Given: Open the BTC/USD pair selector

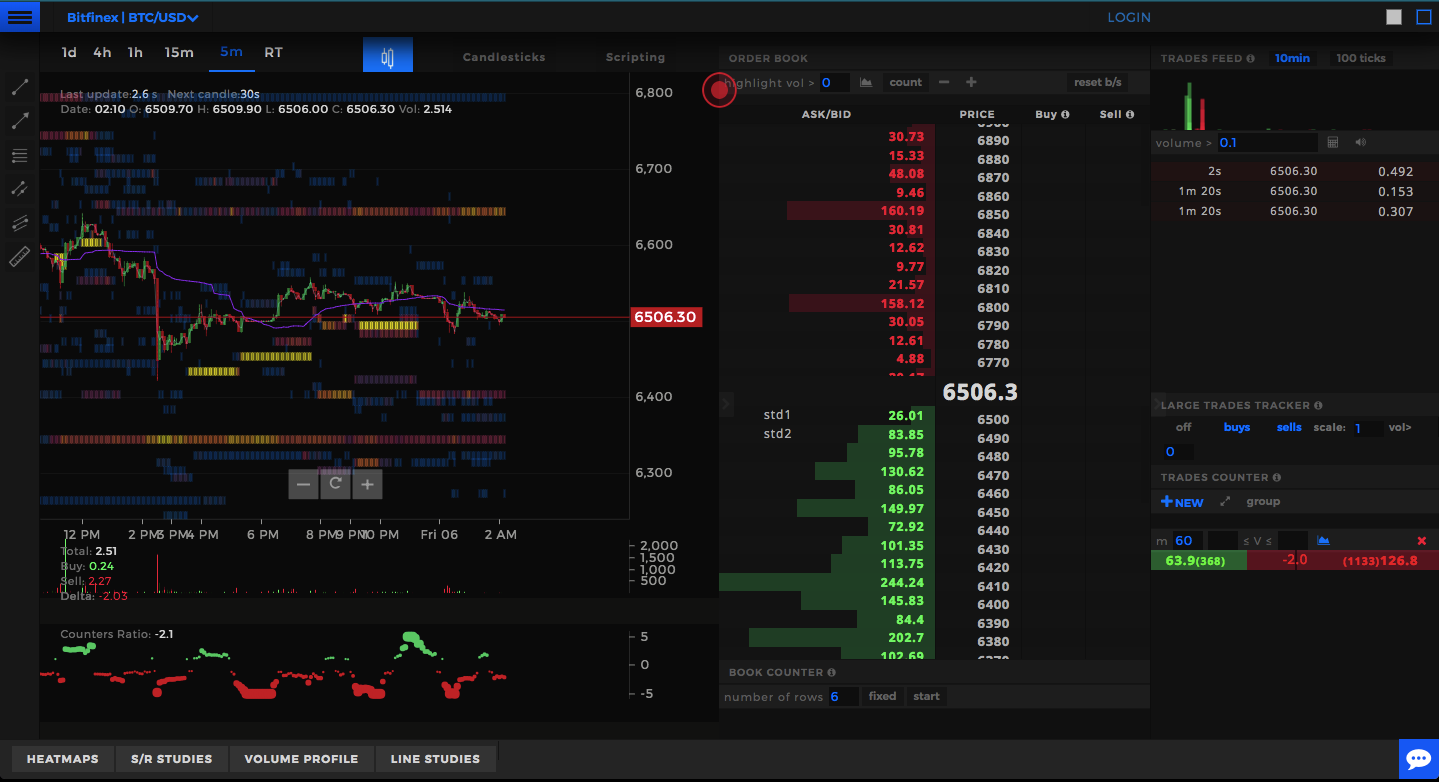Looking at the screenshot, I should point(131,16).
